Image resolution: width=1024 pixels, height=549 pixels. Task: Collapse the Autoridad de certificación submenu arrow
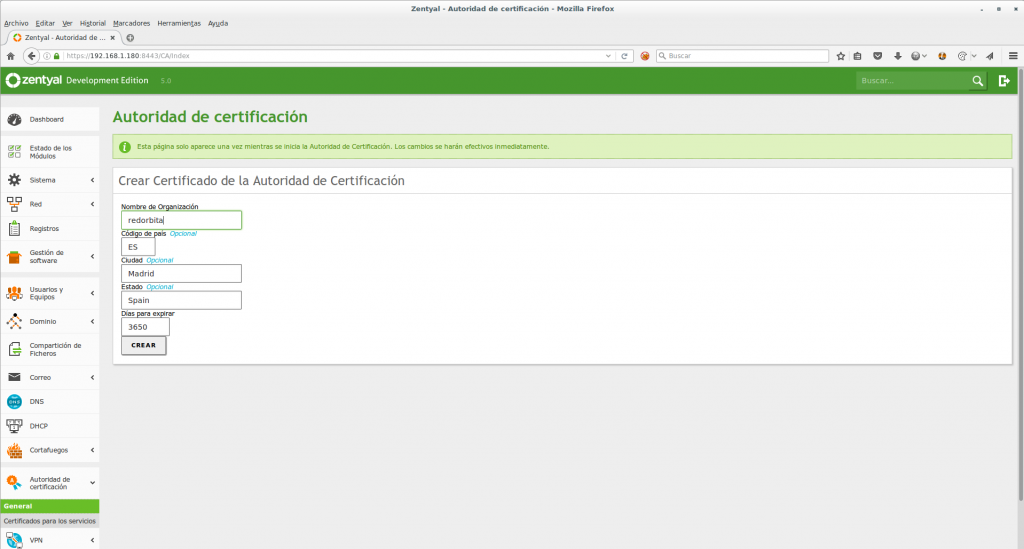point(92,483)
